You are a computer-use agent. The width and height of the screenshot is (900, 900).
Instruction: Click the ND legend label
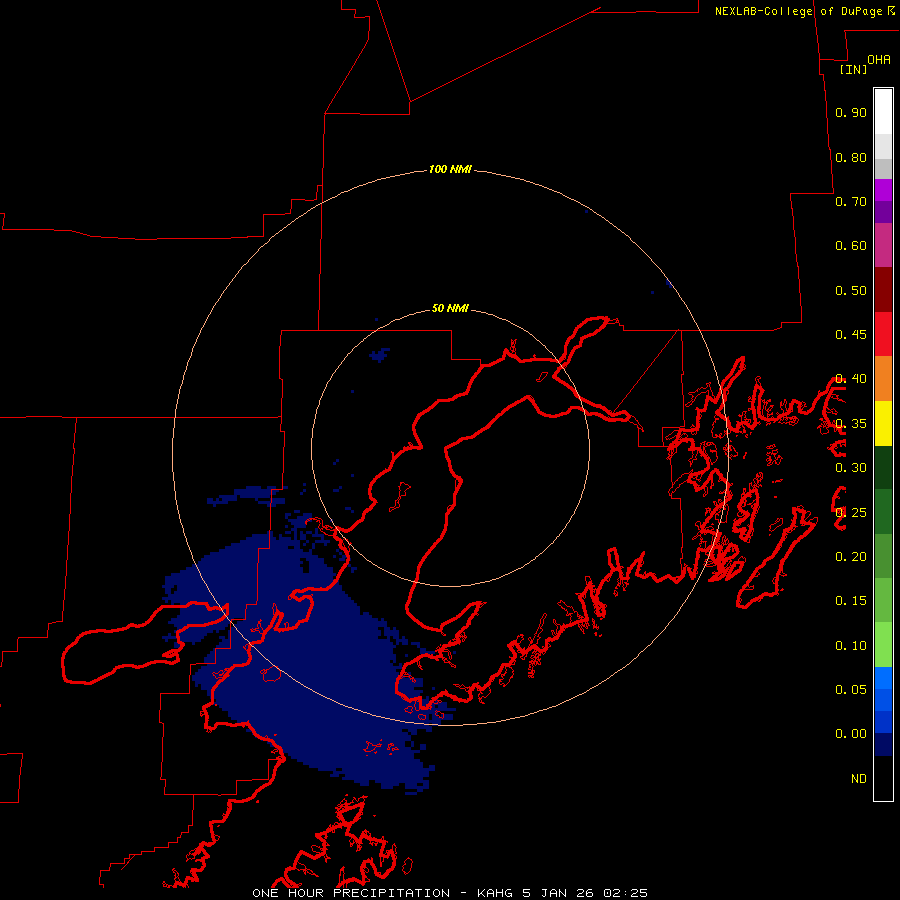coord(859,779)
